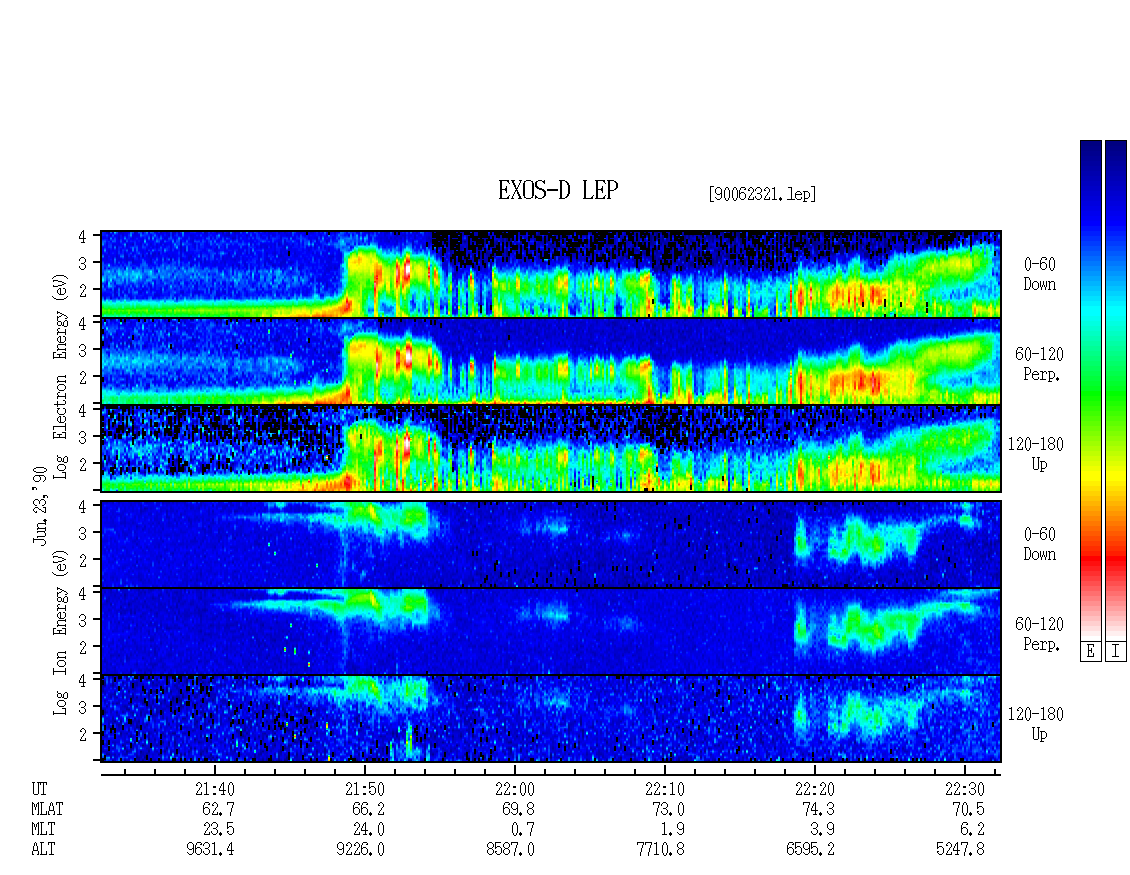Screen dimensions: 1130x875
Task: Click the MLAT value 66.2
Action: pos(368,809)
